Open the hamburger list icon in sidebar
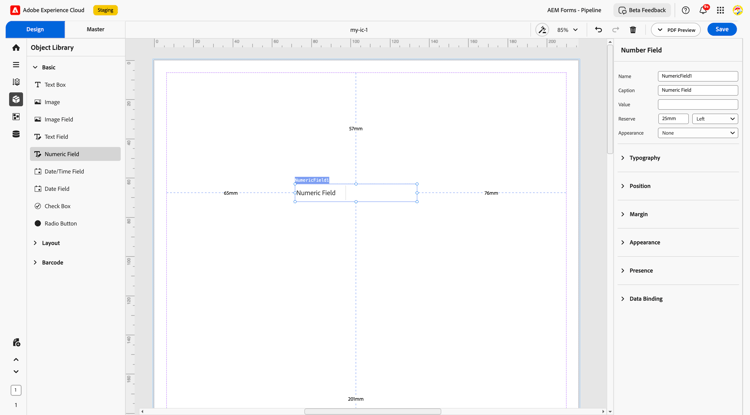This screenshot has height=415, width=750. click(x=16, y=65)
